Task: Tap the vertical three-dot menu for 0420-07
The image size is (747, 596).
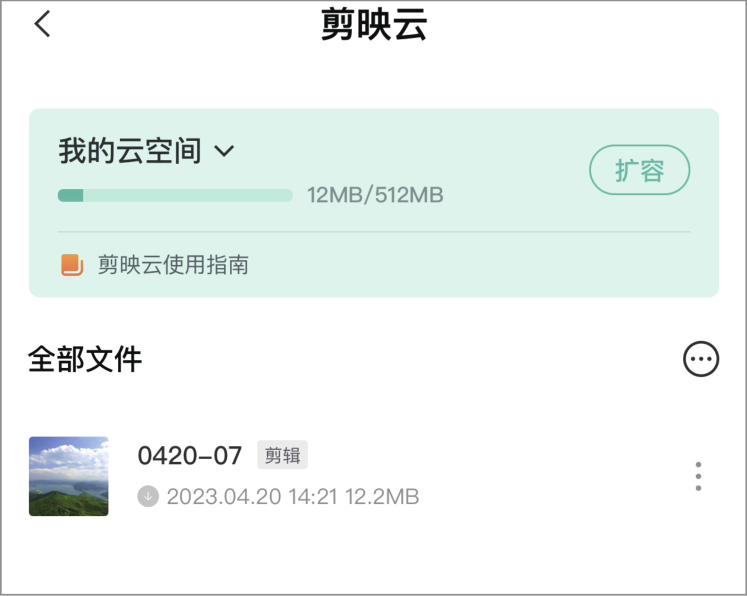Action: point(698,476)
